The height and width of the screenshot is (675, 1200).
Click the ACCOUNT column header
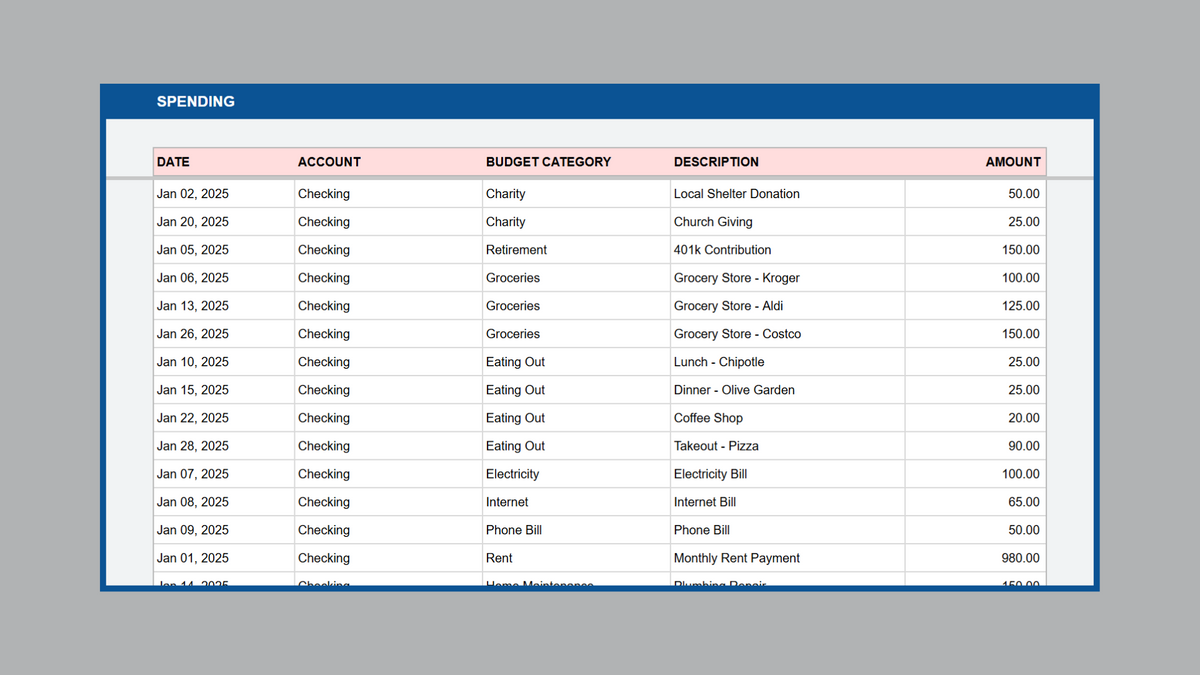tap(388, 162)
